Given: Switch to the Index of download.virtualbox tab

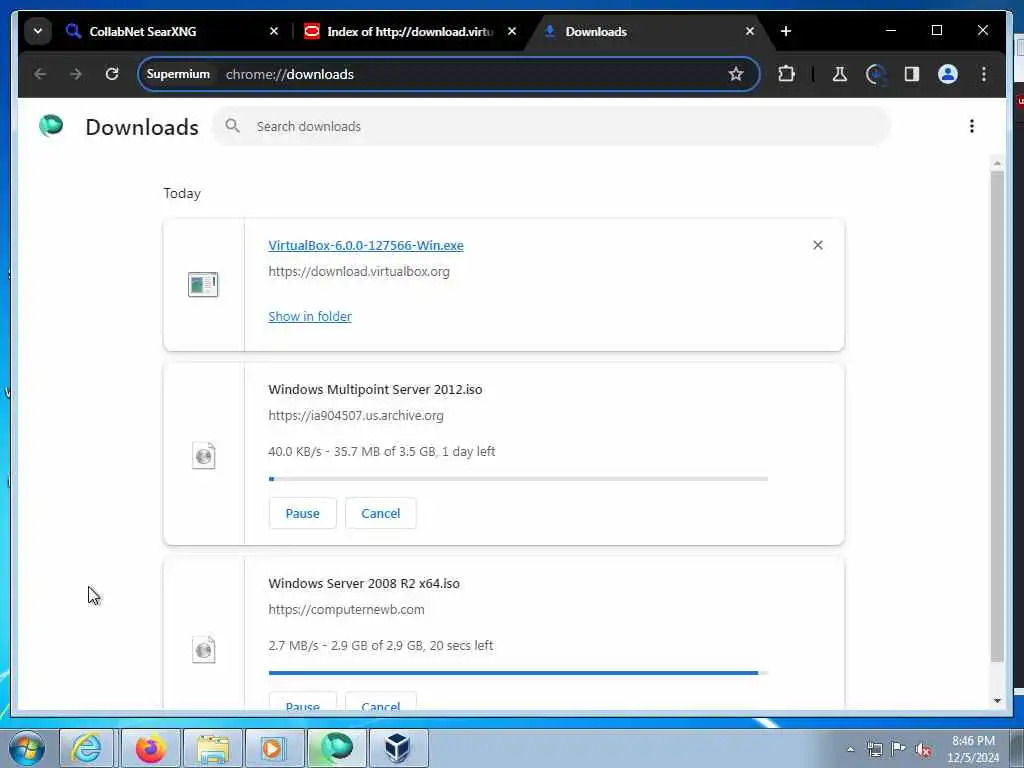Looking at the screenshot, I should coord(410,31).
